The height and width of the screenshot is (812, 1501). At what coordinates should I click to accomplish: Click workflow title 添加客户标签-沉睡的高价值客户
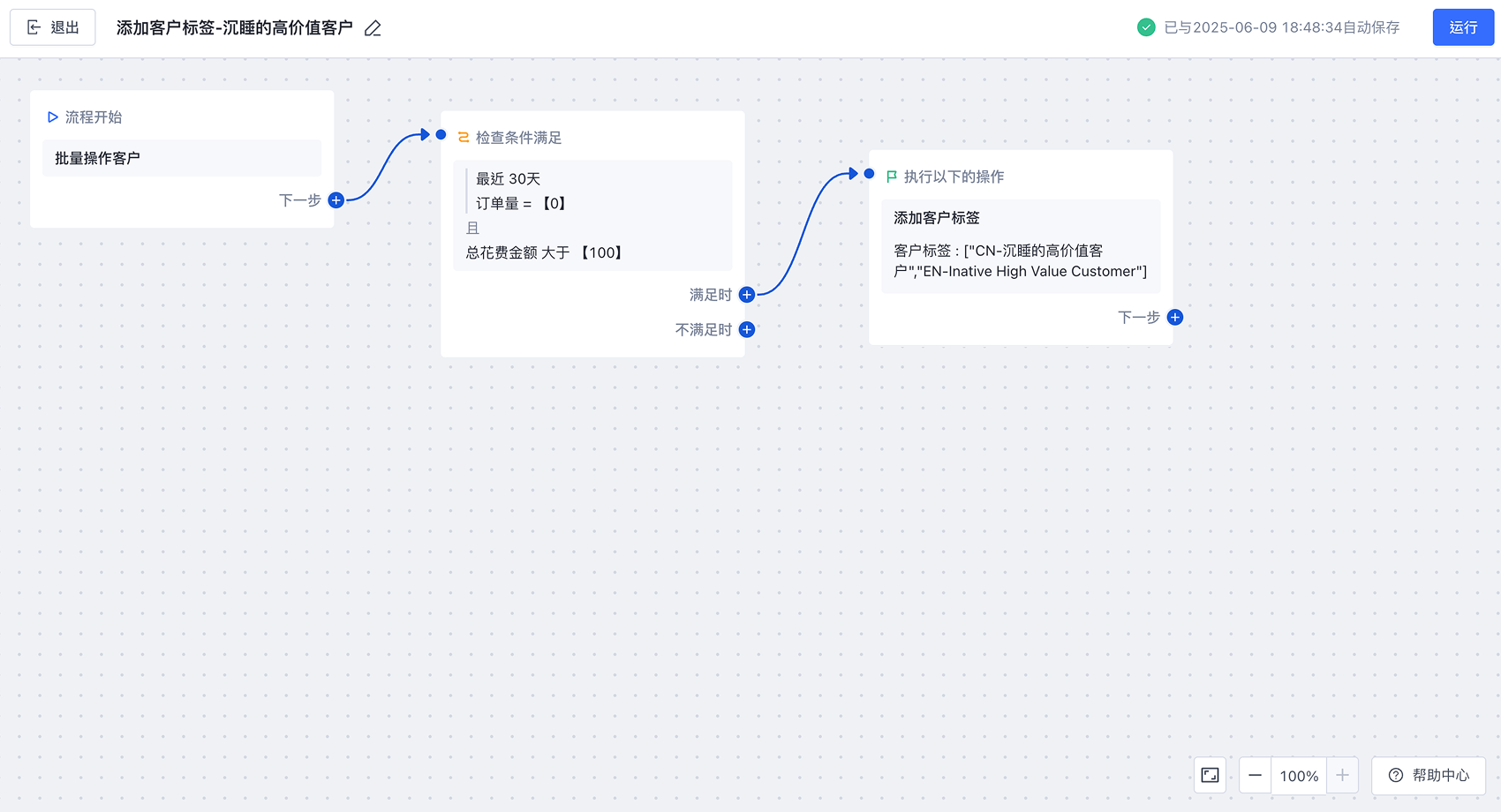click(235, 28)
